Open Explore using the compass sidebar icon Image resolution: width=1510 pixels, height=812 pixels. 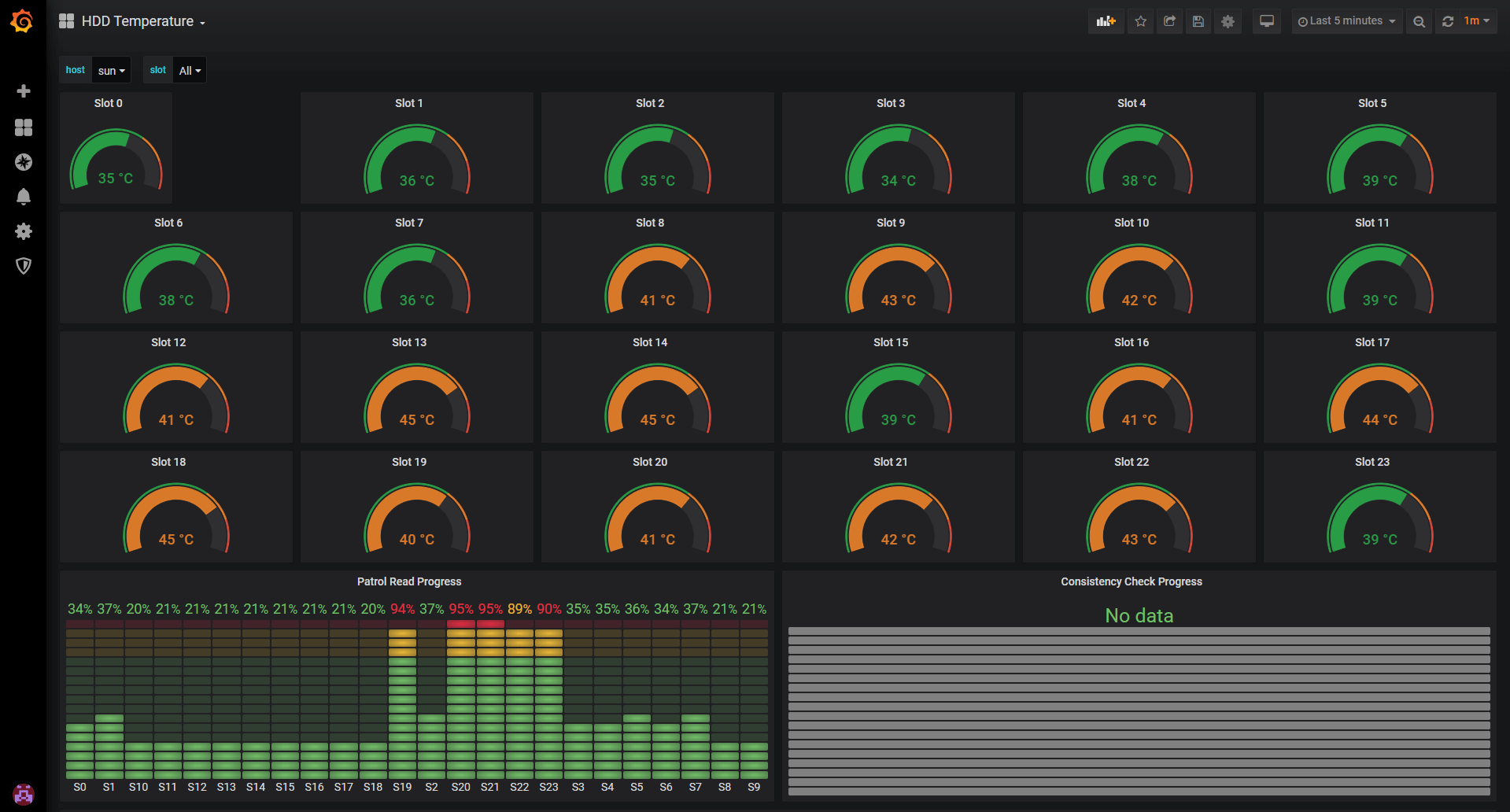coord(24,162)
